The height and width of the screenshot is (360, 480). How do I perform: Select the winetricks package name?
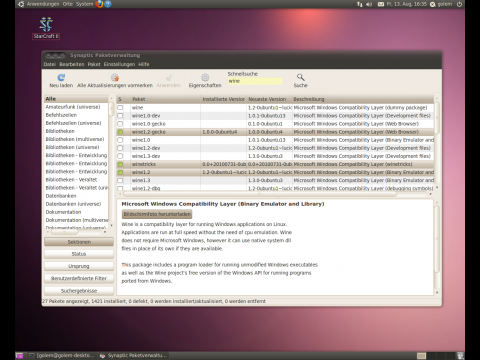144,164
